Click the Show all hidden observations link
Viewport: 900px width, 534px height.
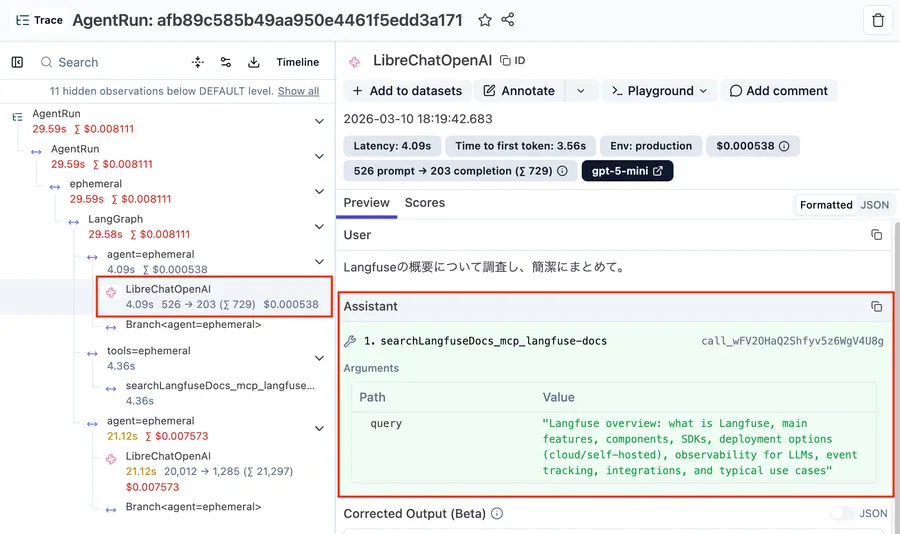298,91
